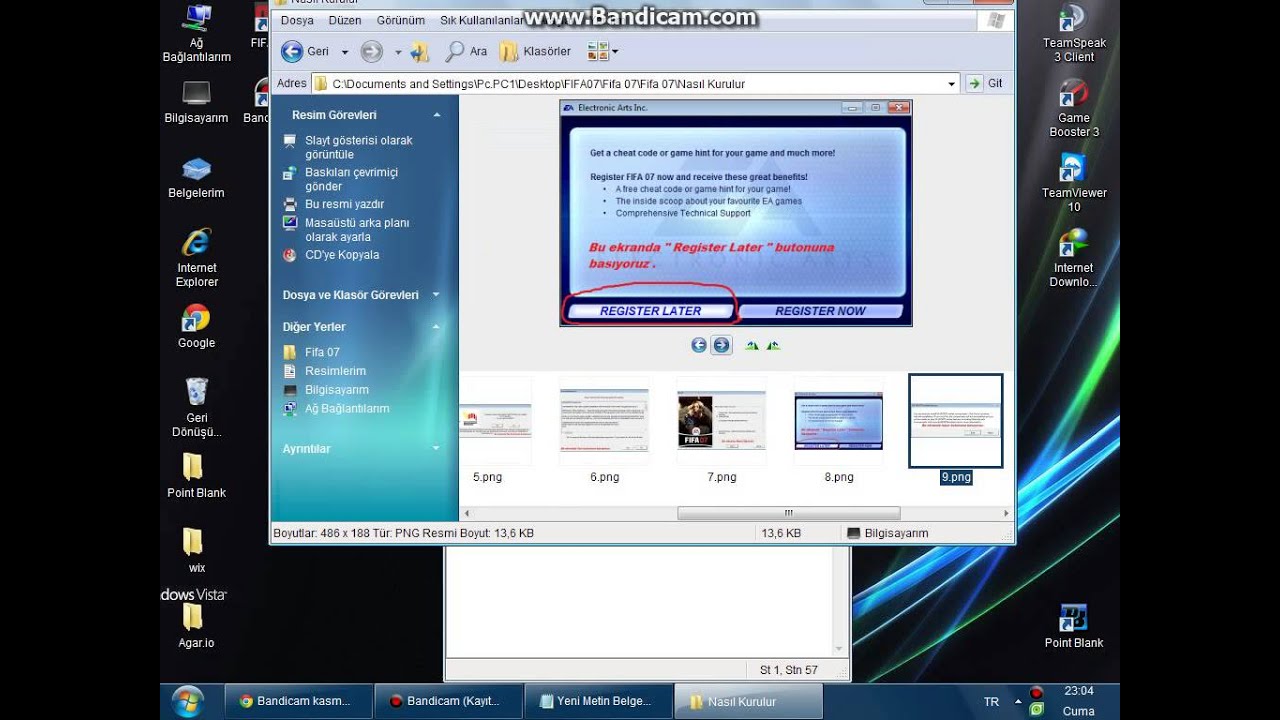The width and height of the screenshot is (1280, 720).
Task: Open Point Blank game shortcut on right
Action: (x=1073, y=626)
